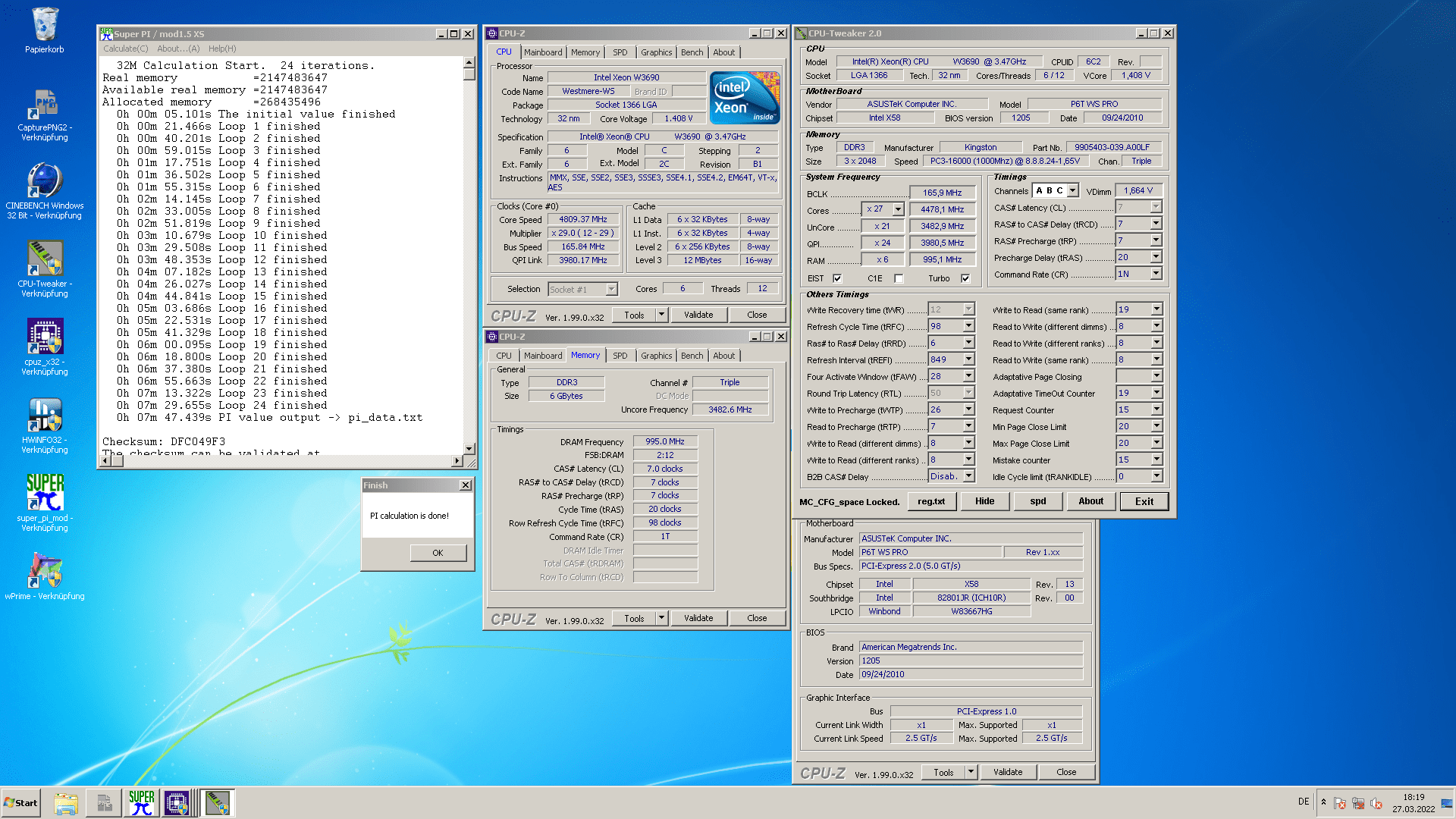This screenshot has height=819, width=1456.
Task: Switch to Mainboard tab in top CPU-Z window
Action: click(x=543, y=52)
